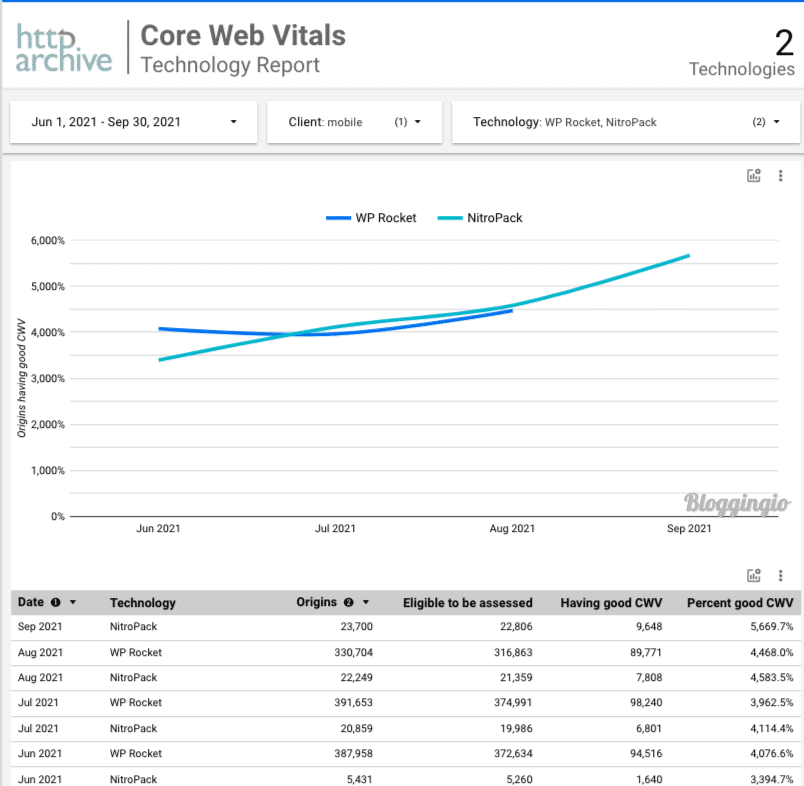Click eligible value 22,806
The width and height of the screenshot is (804, 786).
click(x=516, y=627)
